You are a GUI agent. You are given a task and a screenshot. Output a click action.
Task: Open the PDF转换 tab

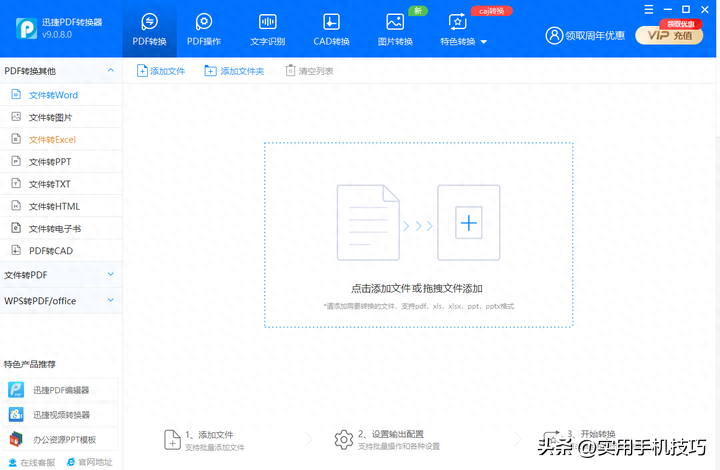[149, 29]
